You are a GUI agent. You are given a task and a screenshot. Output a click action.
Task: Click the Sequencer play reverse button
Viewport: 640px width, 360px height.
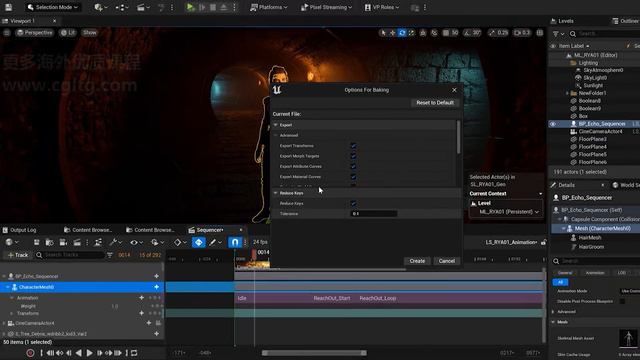tap(79, 353)
